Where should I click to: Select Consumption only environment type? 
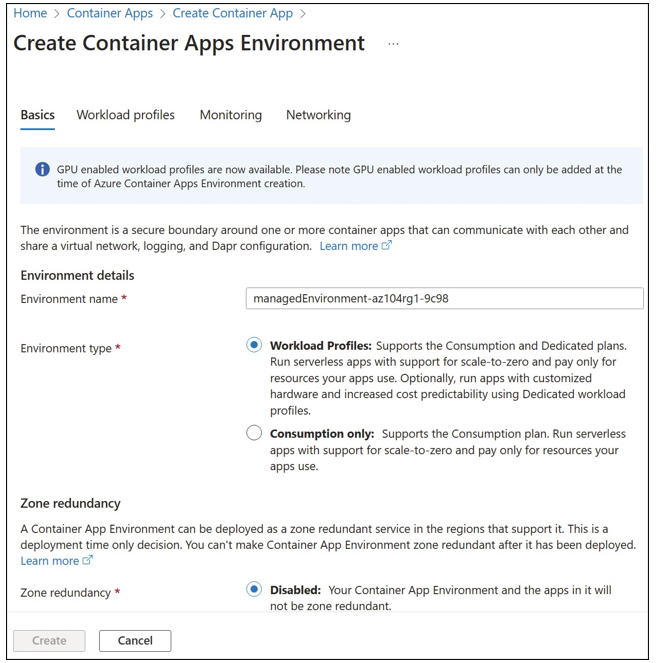tap(254, 433)
